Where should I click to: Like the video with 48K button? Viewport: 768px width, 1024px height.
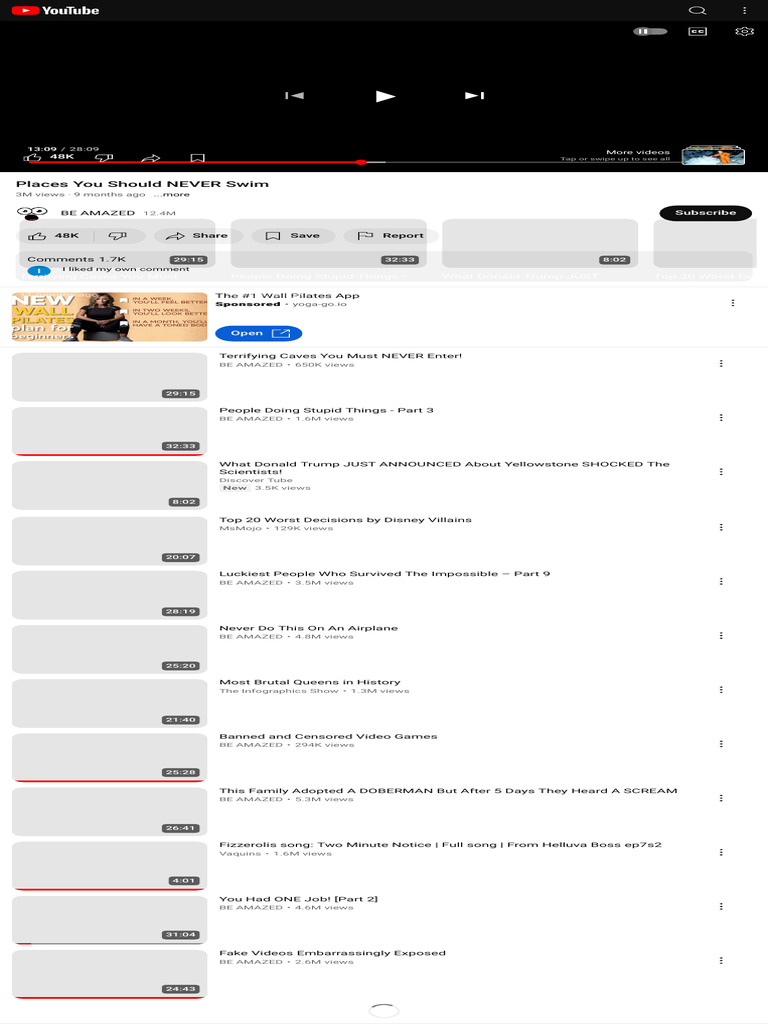(x=56, y=236)
